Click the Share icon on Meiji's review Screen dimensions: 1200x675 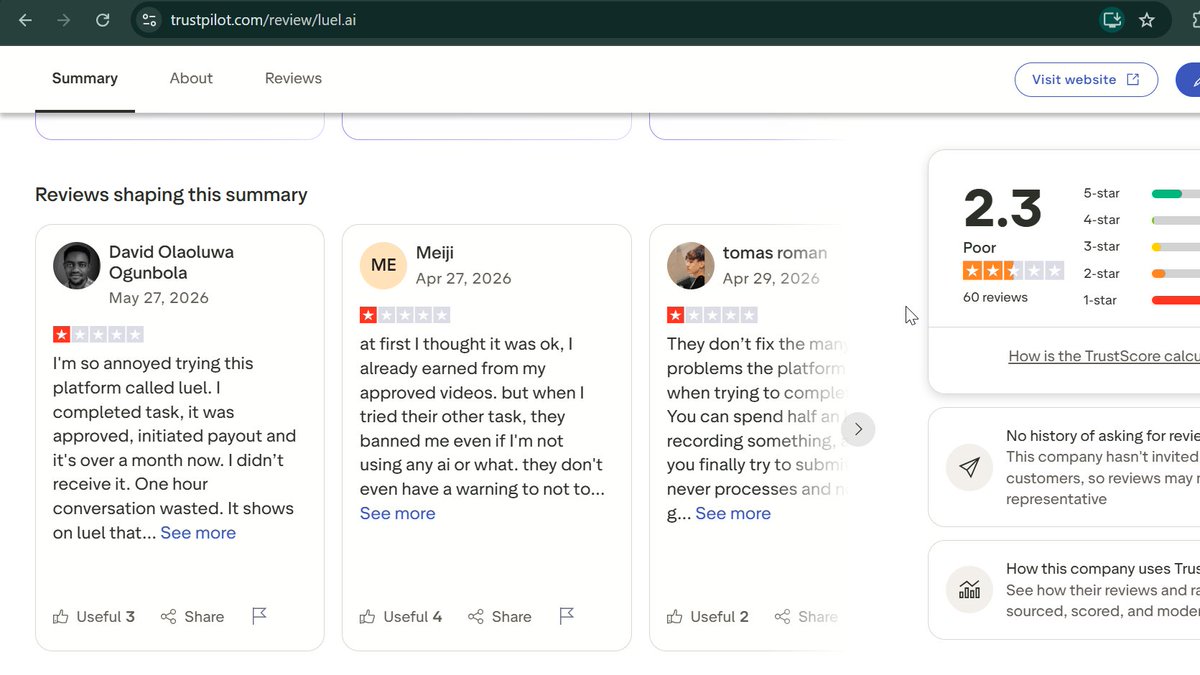(476, 617)
